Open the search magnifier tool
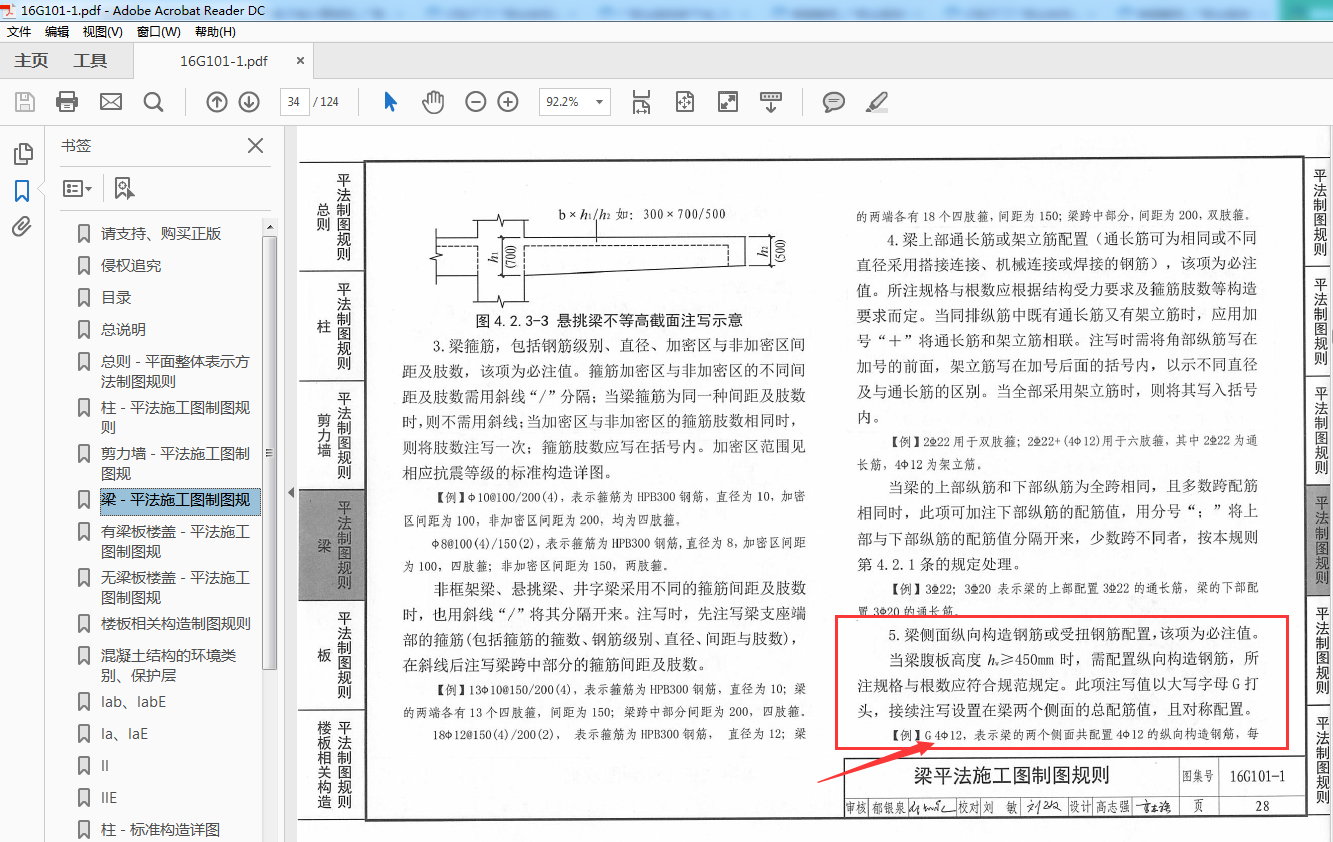The width and height of the screenshot is (1333, 842). tap(153, 101)
